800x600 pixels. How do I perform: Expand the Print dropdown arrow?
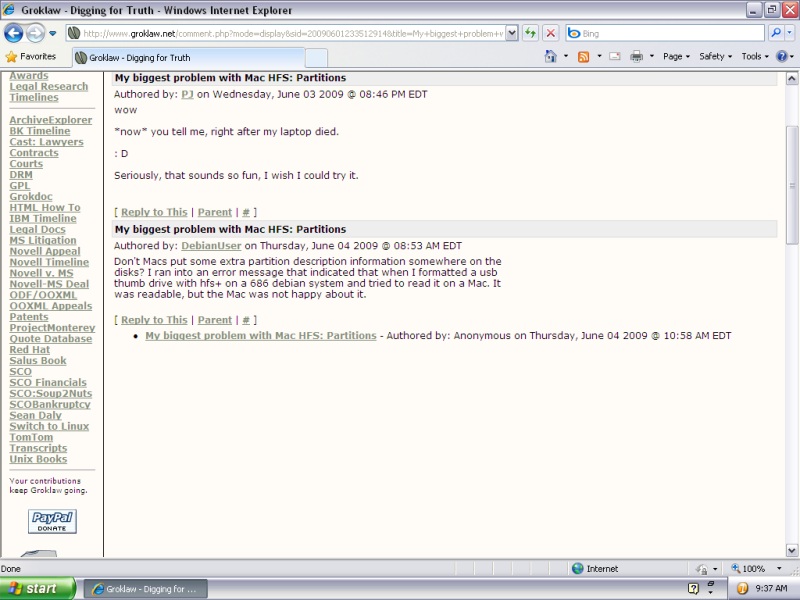(652, 56)
